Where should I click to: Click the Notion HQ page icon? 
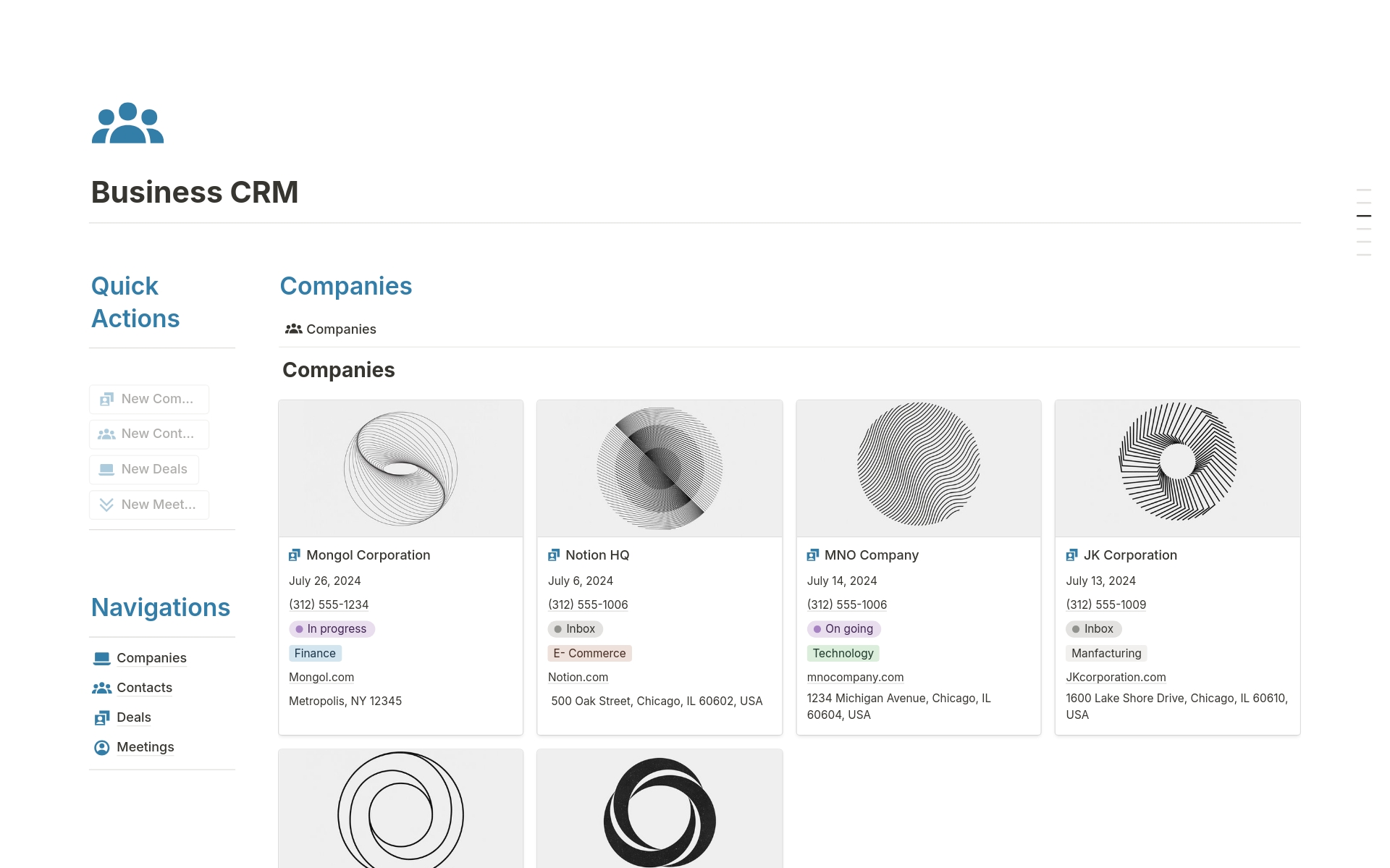click(x=554, y=555)
